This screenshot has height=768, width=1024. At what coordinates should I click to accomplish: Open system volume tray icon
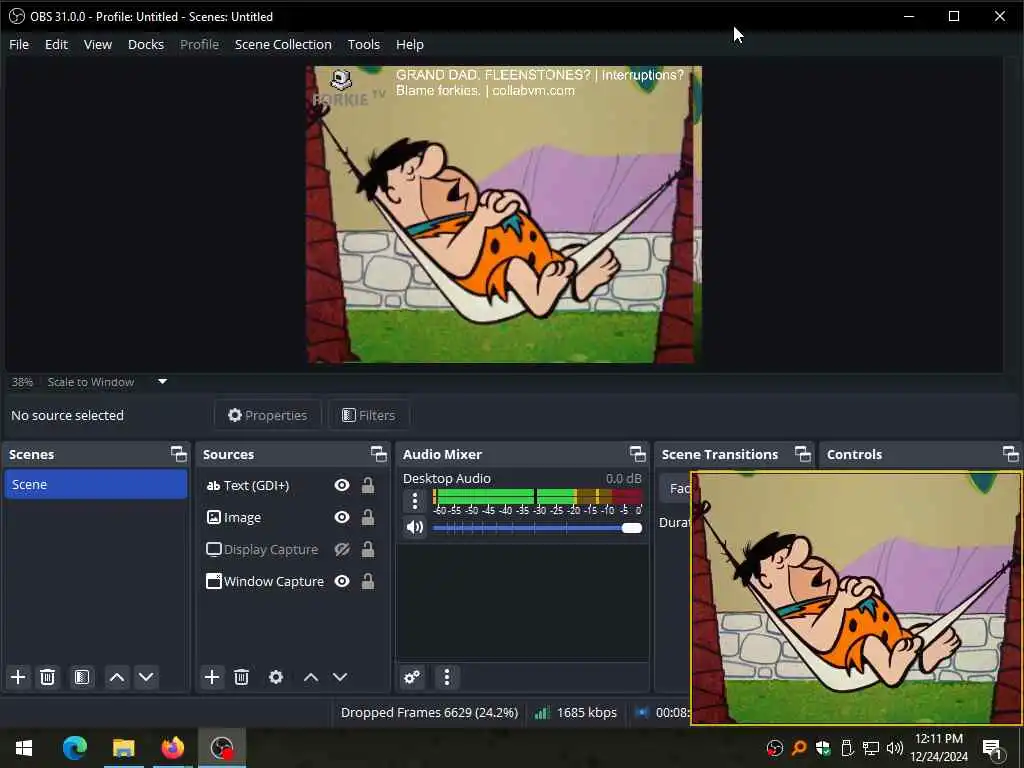click(895, 748)
